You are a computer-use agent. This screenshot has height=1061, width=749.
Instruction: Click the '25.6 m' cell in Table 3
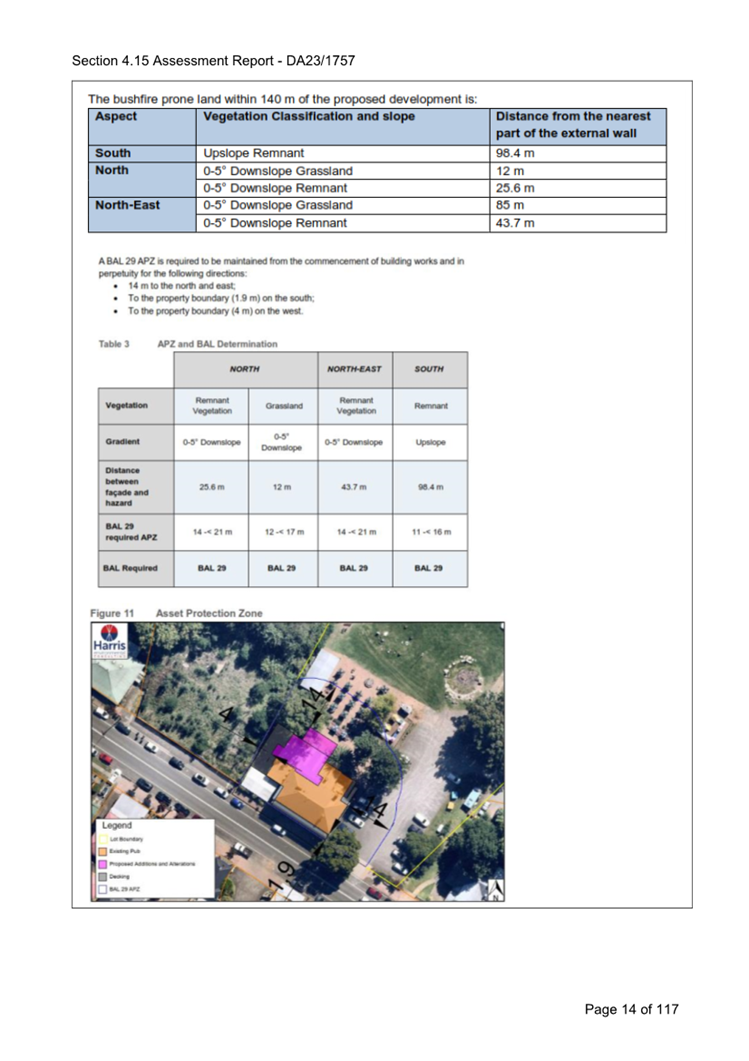point(212,487)
